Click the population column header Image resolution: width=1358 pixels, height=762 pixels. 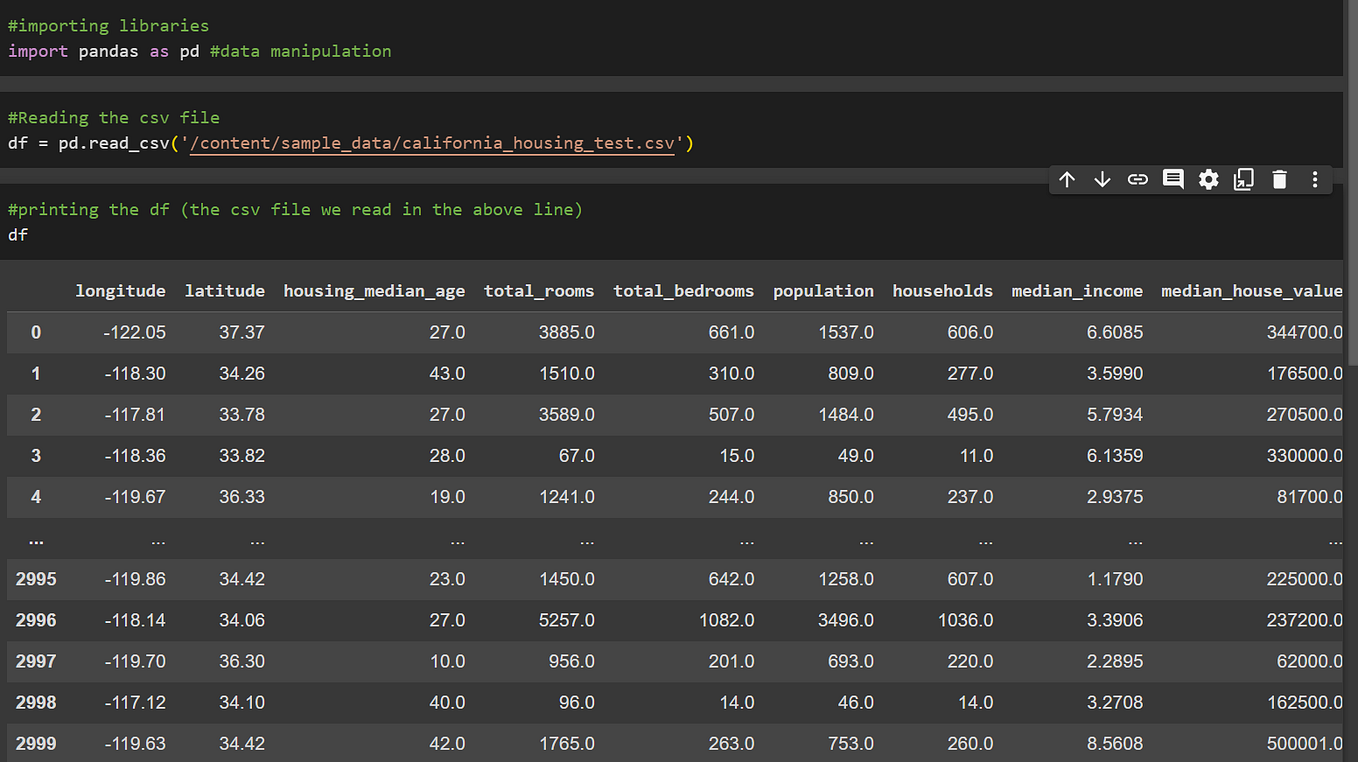tap(823, 291)
